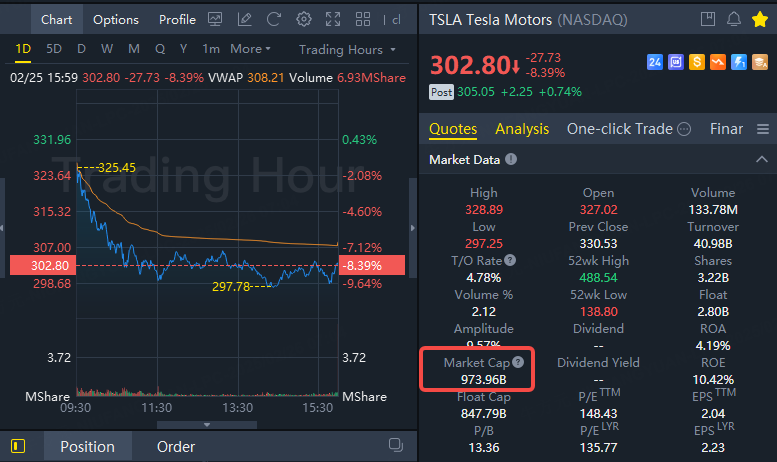The image size is (777, 462).
Task: Click the save layout icon beside TSLA title
Action: [x=708, y=19]
